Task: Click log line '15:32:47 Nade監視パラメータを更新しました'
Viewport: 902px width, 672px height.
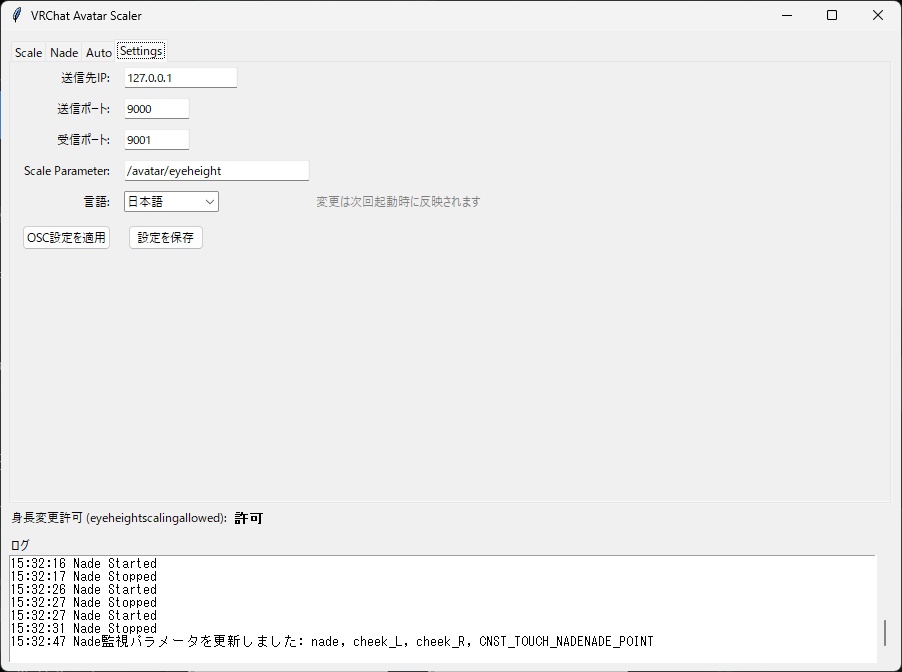Action: (332, 642)
